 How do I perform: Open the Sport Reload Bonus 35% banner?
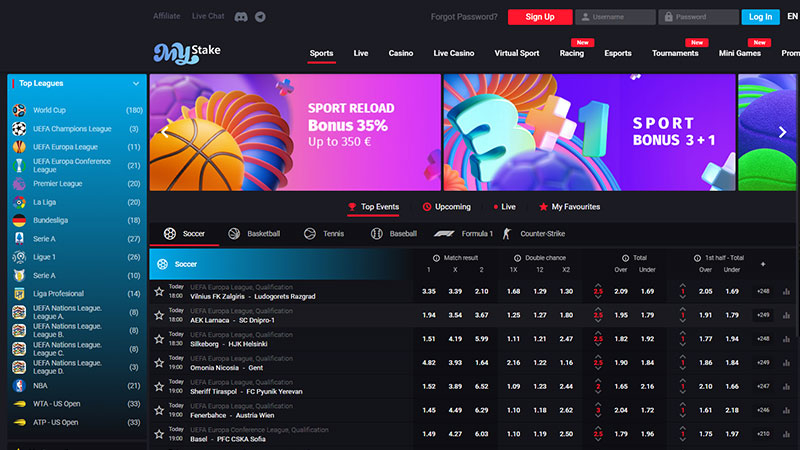point(295,132)
